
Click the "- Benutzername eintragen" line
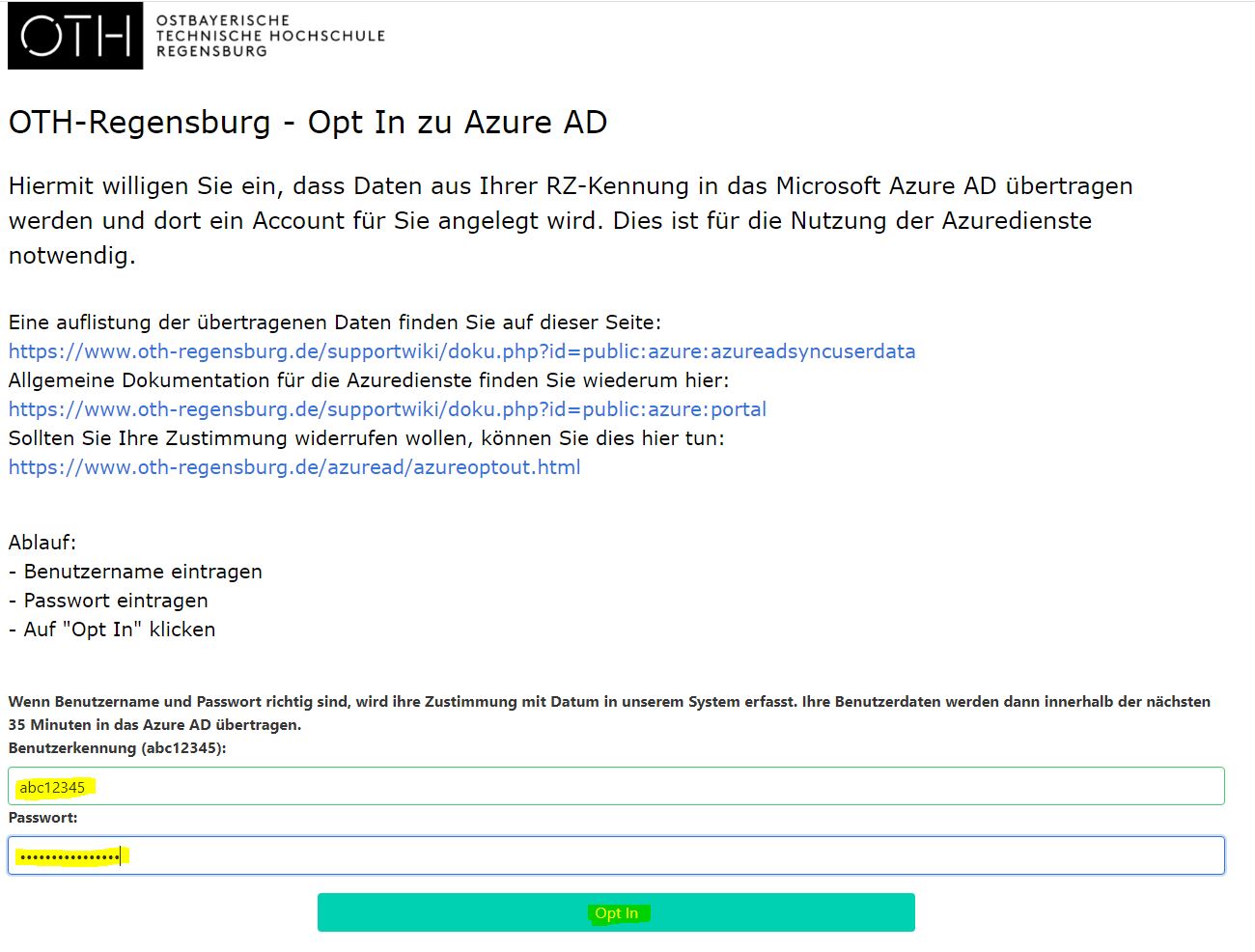coord(135,572)
